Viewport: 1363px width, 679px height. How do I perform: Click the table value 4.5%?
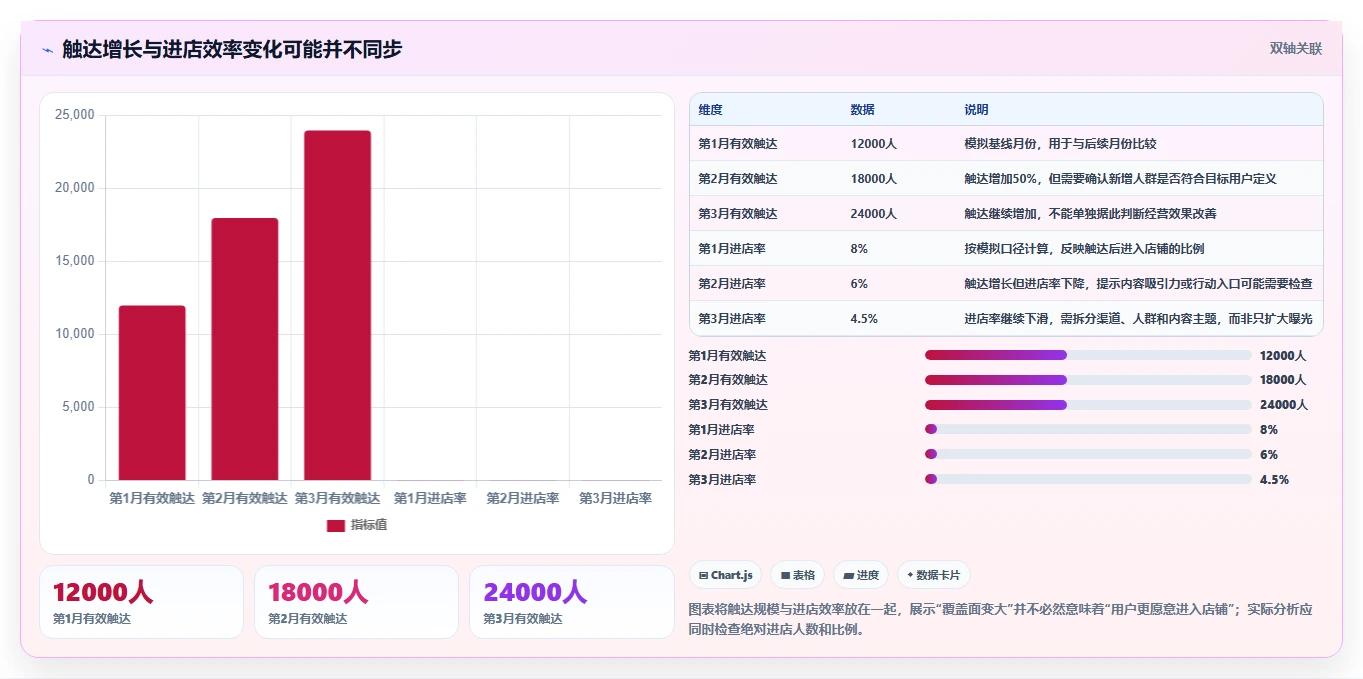[x=864, y=319]
